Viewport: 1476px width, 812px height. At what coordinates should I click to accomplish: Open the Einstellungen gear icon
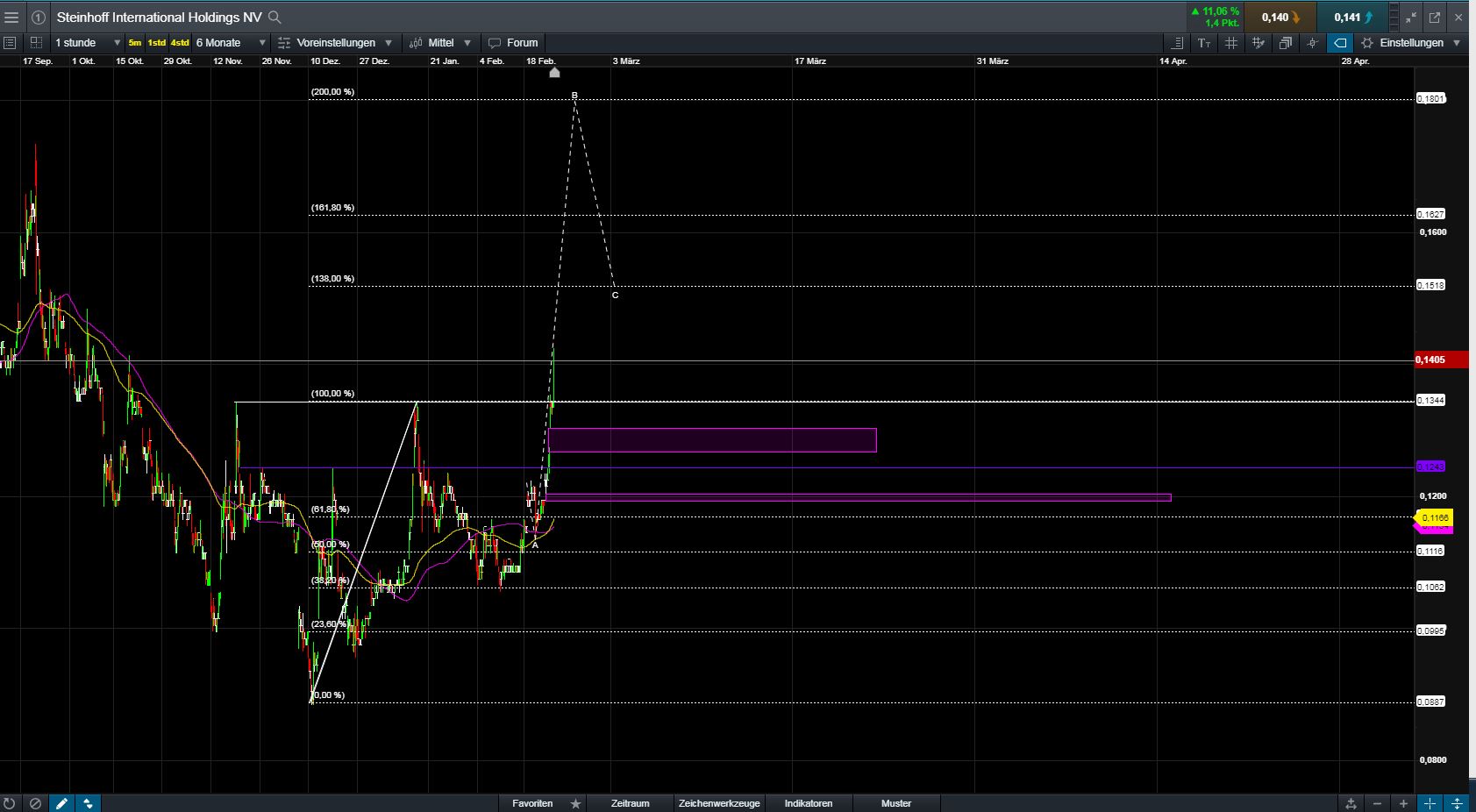pyautogui.click(x=1365, y=42)
